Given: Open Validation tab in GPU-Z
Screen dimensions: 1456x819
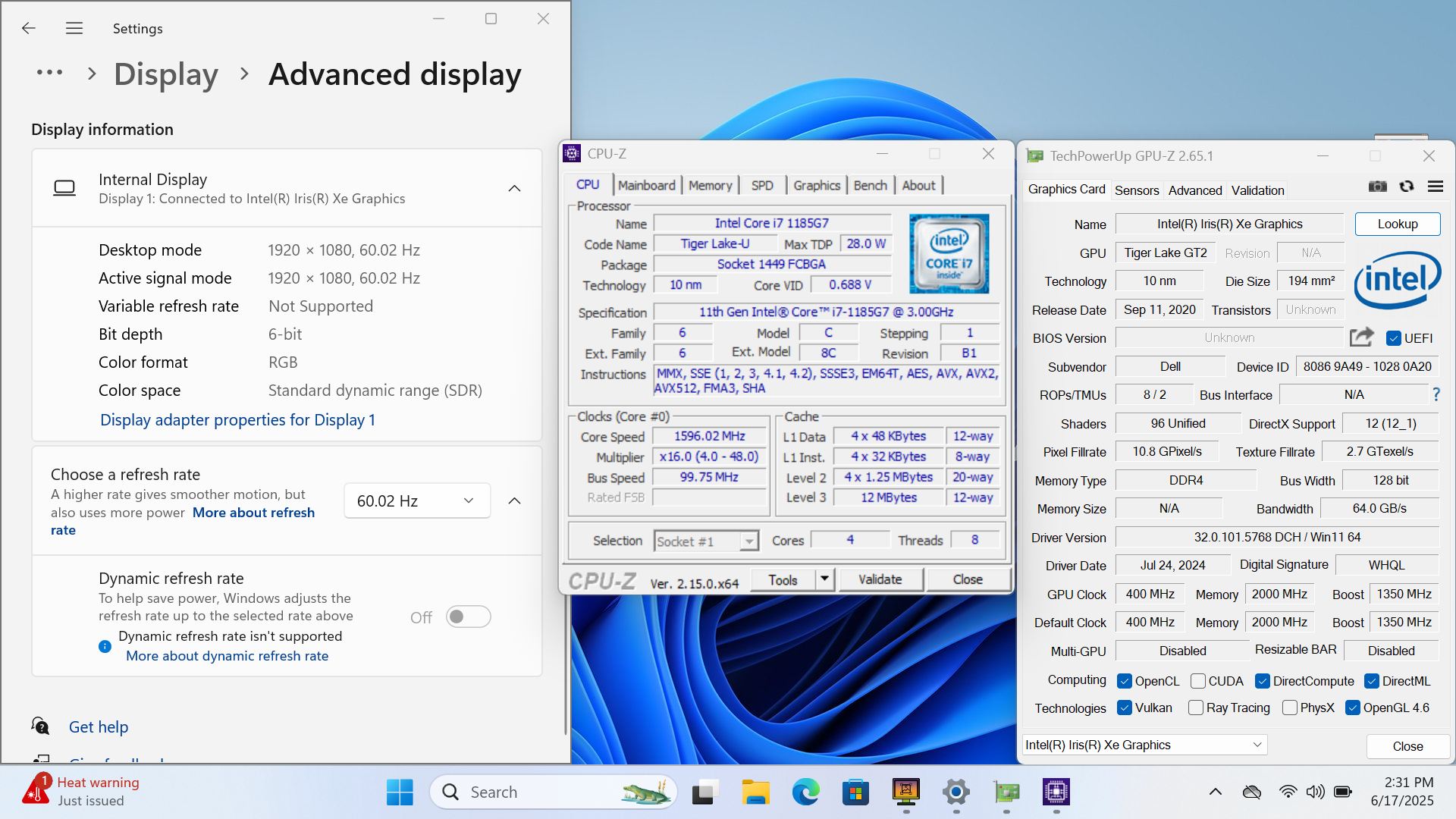Looking at the screenshot, I should coord(1257,190).
